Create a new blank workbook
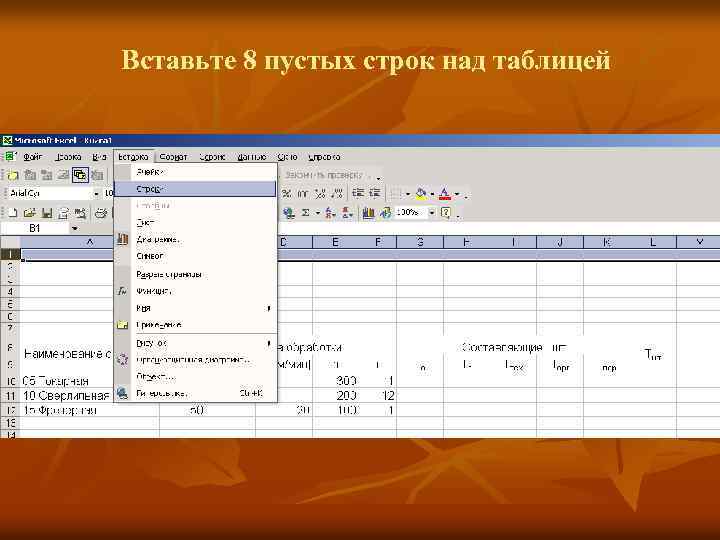 click(12, 213)
